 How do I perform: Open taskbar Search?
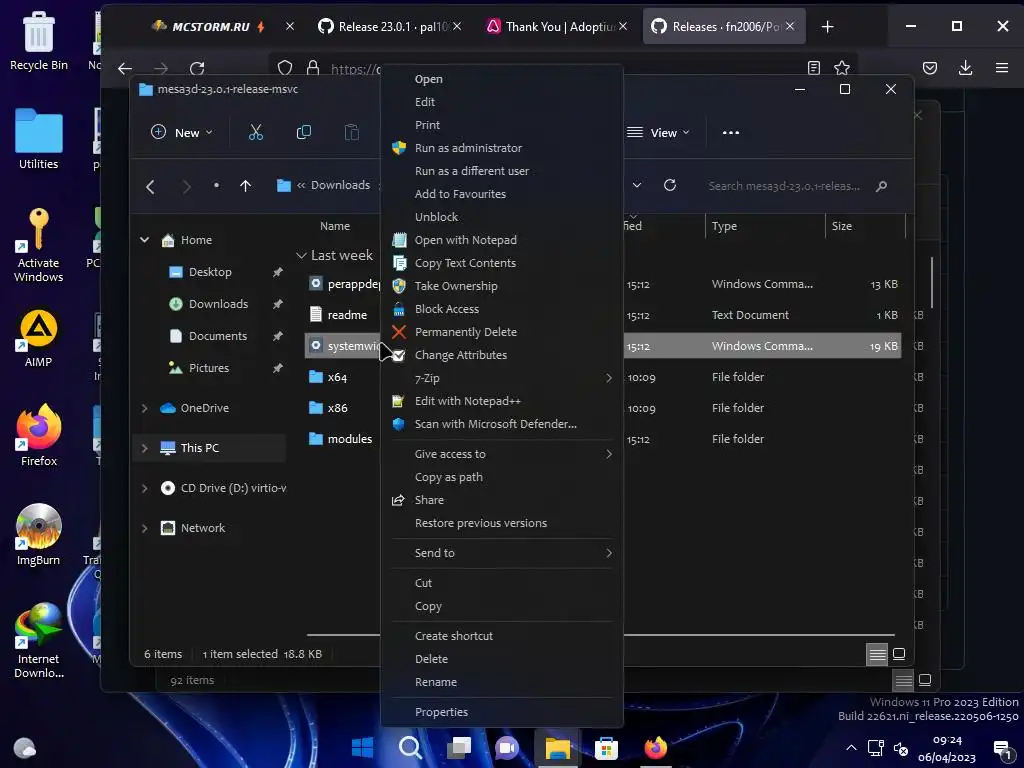coord(411,747)
